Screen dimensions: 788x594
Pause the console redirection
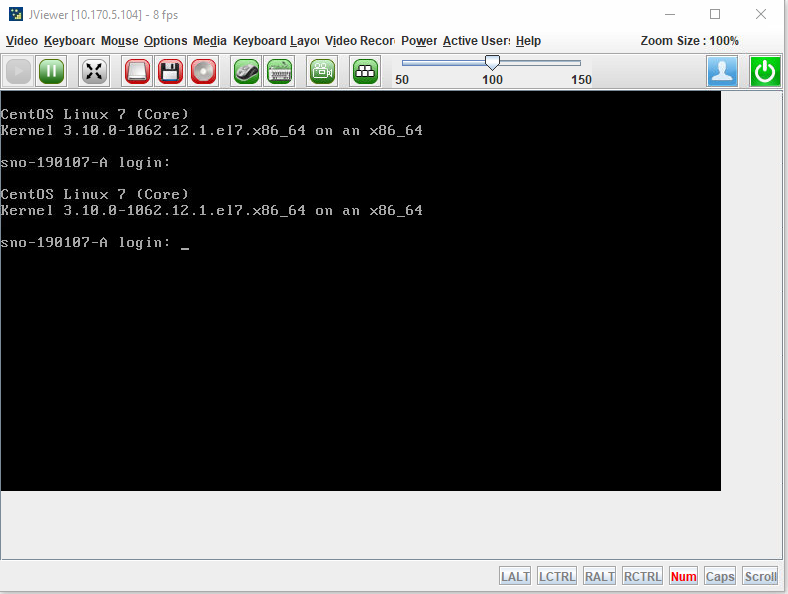coord(51,71)
